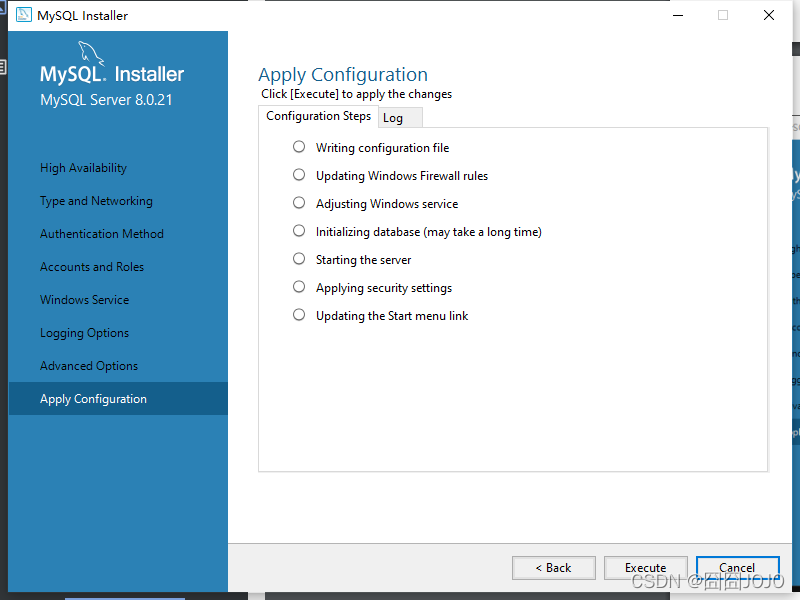This screenshot has width=800, height=600.
Task: Select the Apply Configuration sidebar step
Action: click(x=118, y=398)
